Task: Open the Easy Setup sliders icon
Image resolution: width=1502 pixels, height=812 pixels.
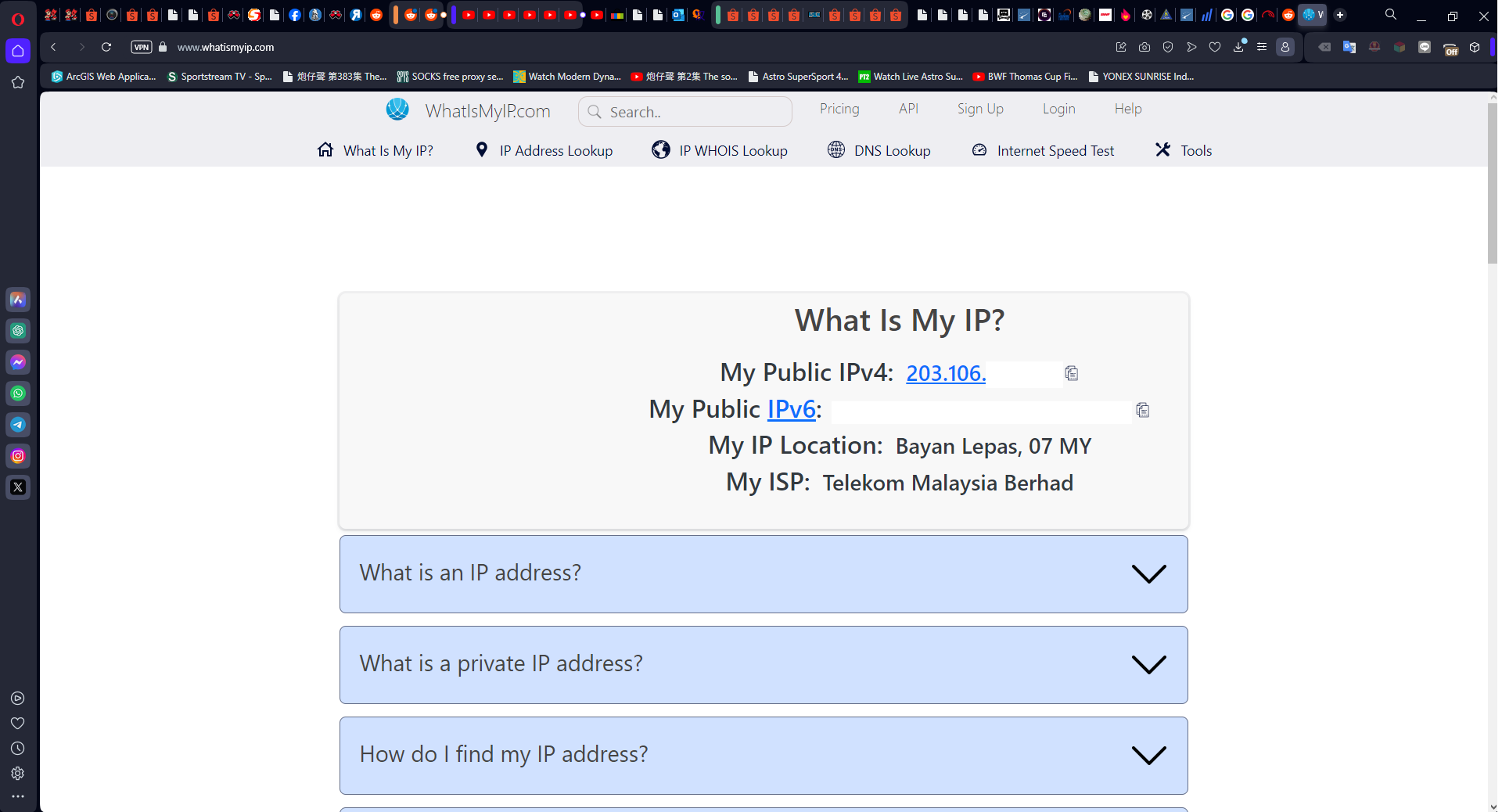Action: pyautogui.click(x=1262, y=47)
